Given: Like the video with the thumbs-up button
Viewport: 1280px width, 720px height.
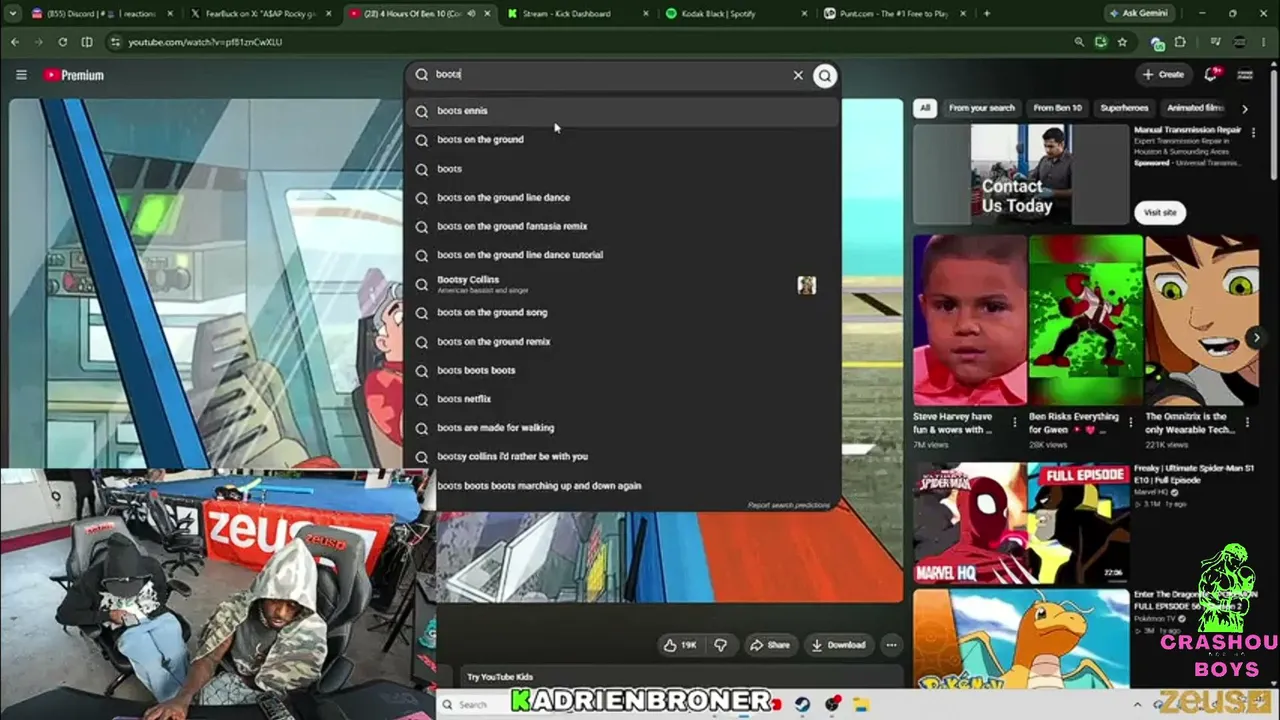Looking at the screenshot, I should click(x=680, y=645).
